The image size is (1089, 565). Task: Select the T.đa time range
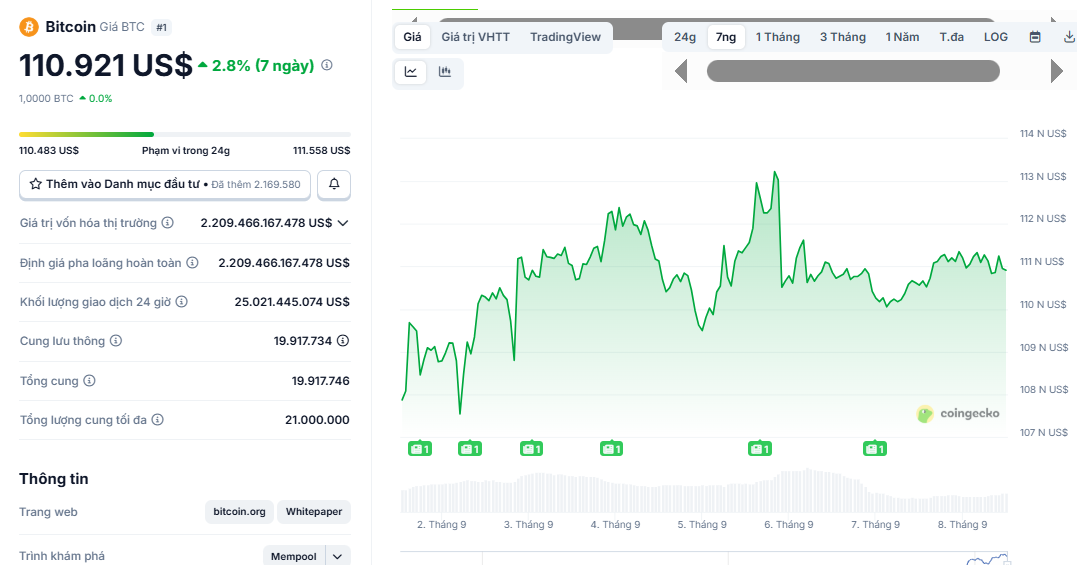click(x=951, y=37)
